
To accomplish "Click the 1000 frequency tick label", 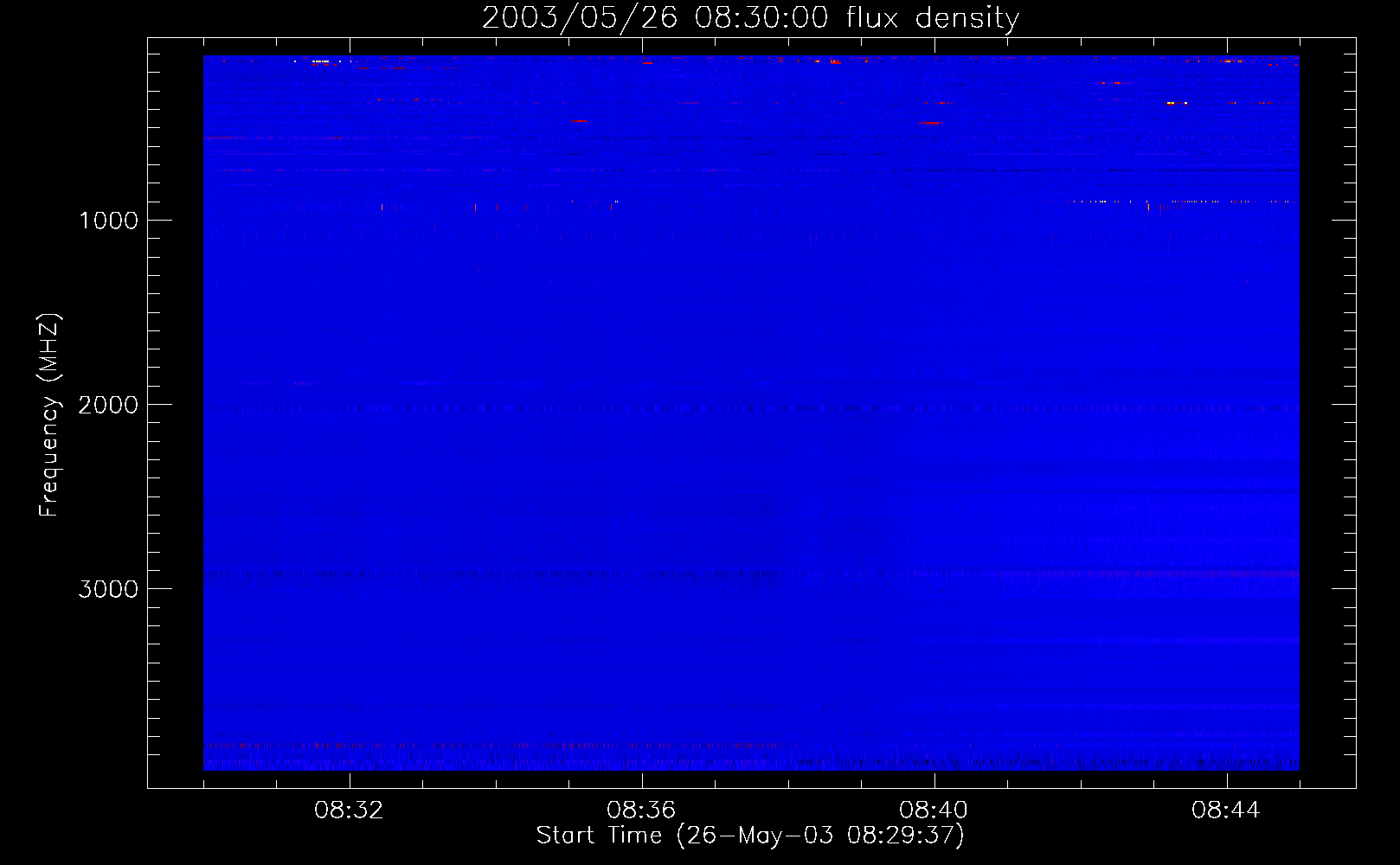I will [108, 221].
